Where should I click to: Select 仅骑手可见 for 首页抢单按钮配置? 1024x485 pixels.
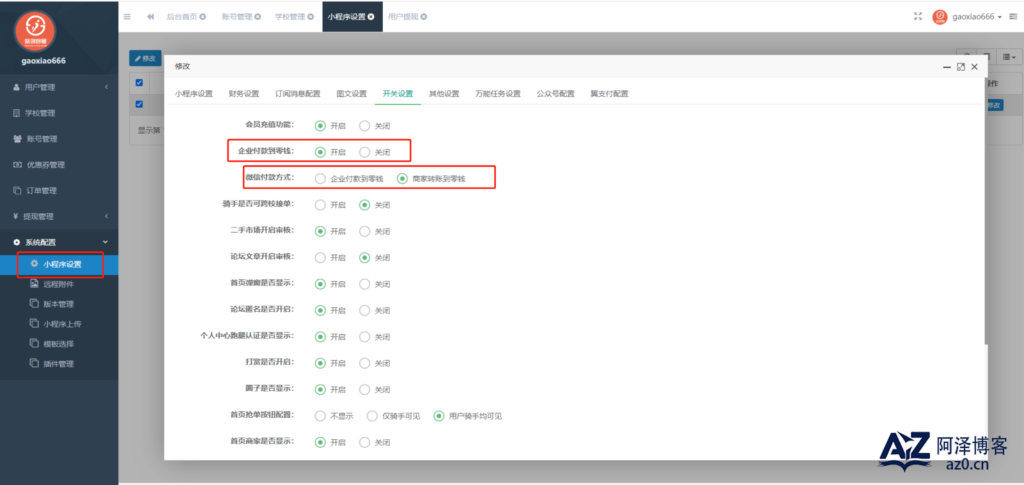point(372,416)
